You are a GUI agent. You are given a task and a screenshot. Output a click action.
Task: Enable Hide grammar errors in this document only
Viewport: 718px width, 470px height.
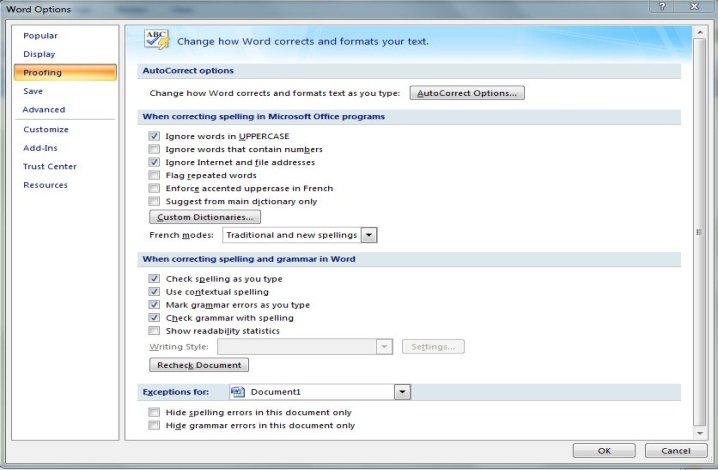click(154, 425)
